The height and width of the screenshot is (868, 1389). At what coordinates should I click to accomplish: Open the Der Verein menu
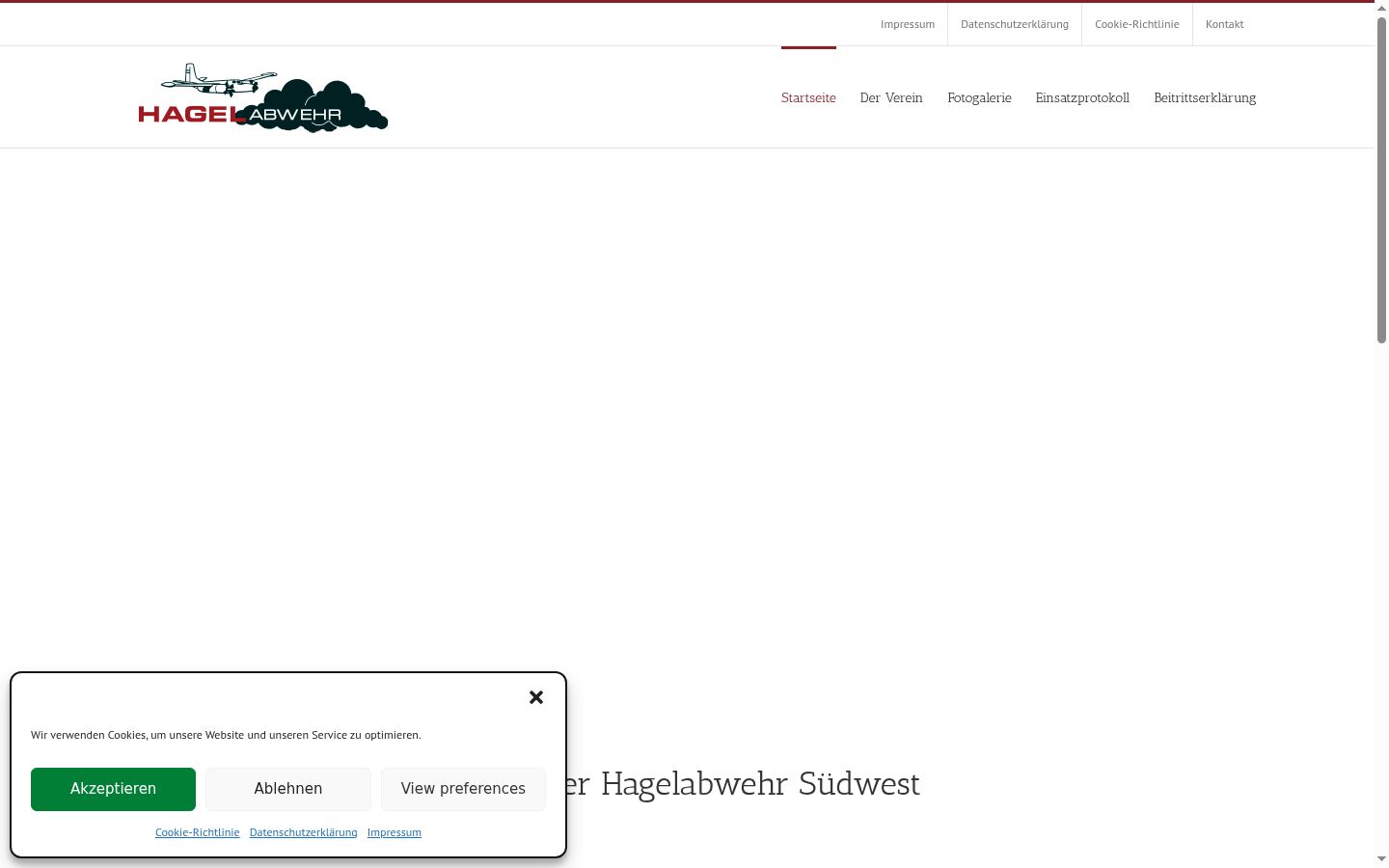(891, 97)
